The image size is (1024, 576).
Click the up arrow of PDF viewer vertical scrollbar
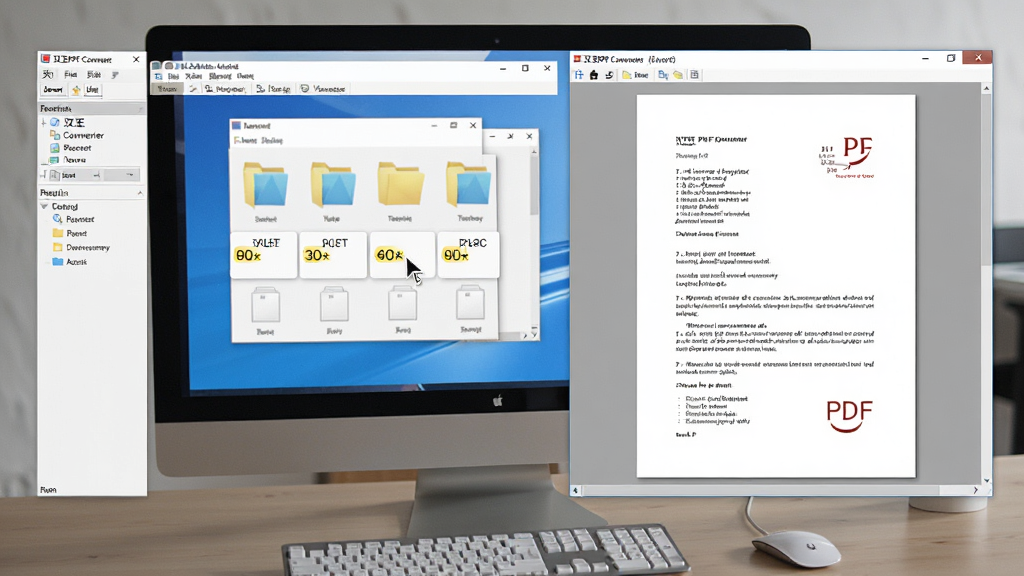click(986, 88)
